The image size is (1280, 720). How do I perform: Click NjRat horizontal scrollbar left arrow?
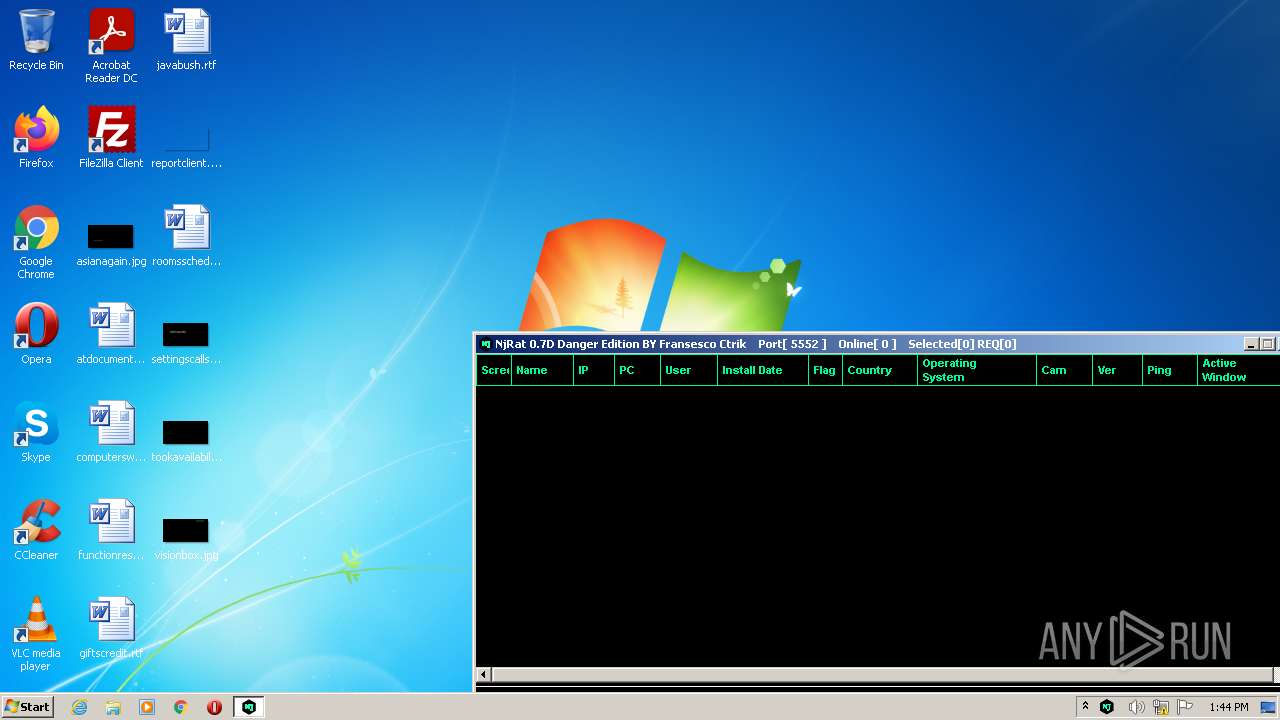click(x=484, y=675)
